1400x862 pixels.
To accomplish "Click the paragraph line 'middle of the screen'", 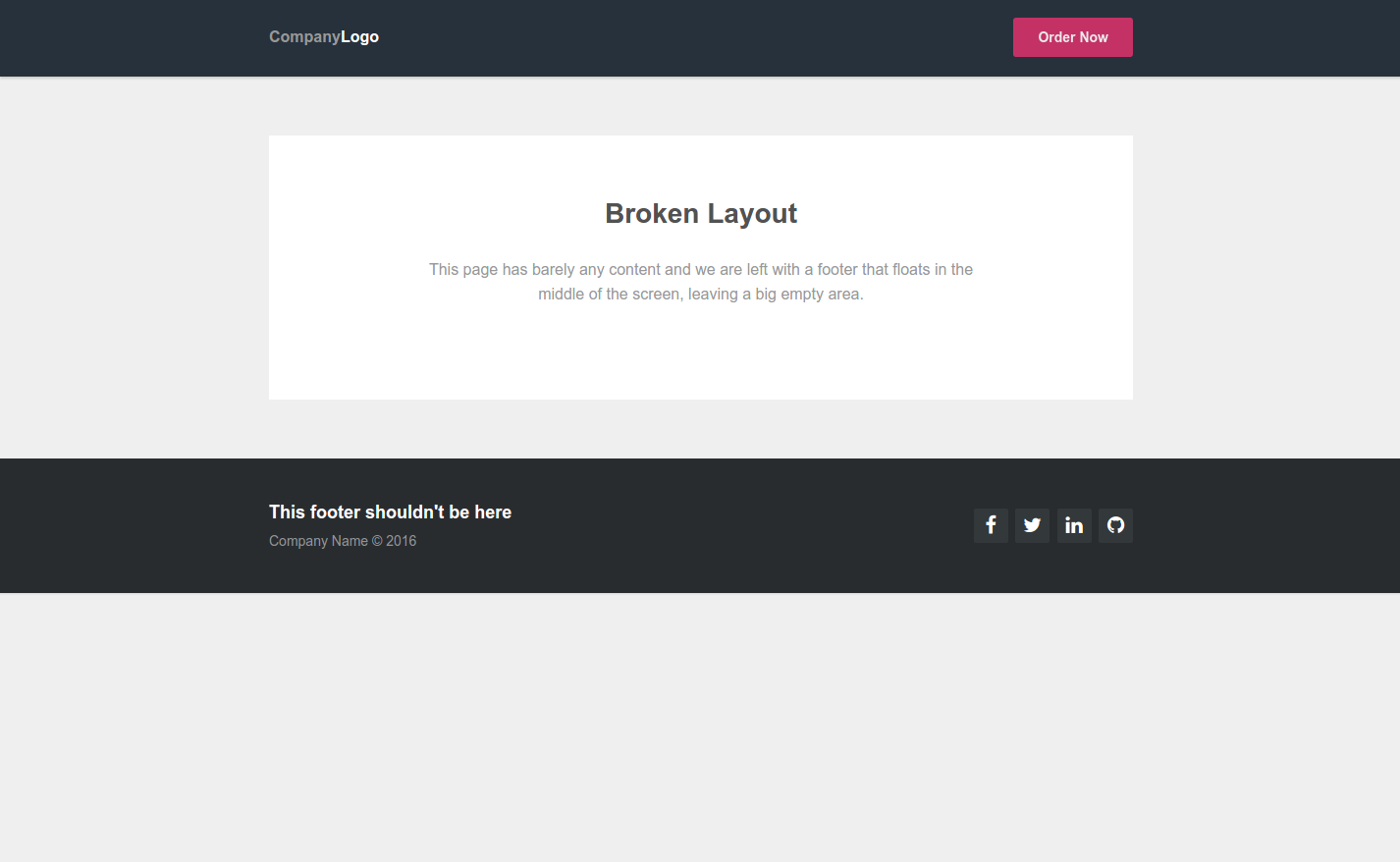I will tap(701, 294).
